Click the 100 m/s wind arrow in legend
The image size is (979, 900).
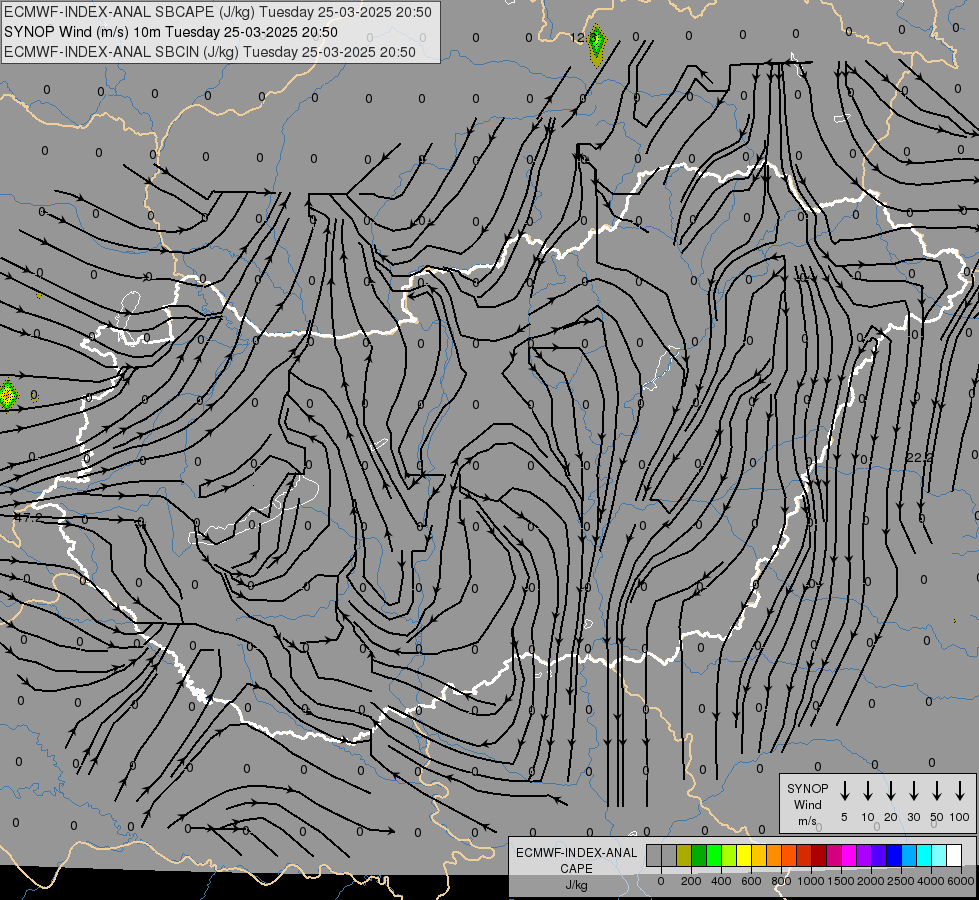tap(960, 791)
